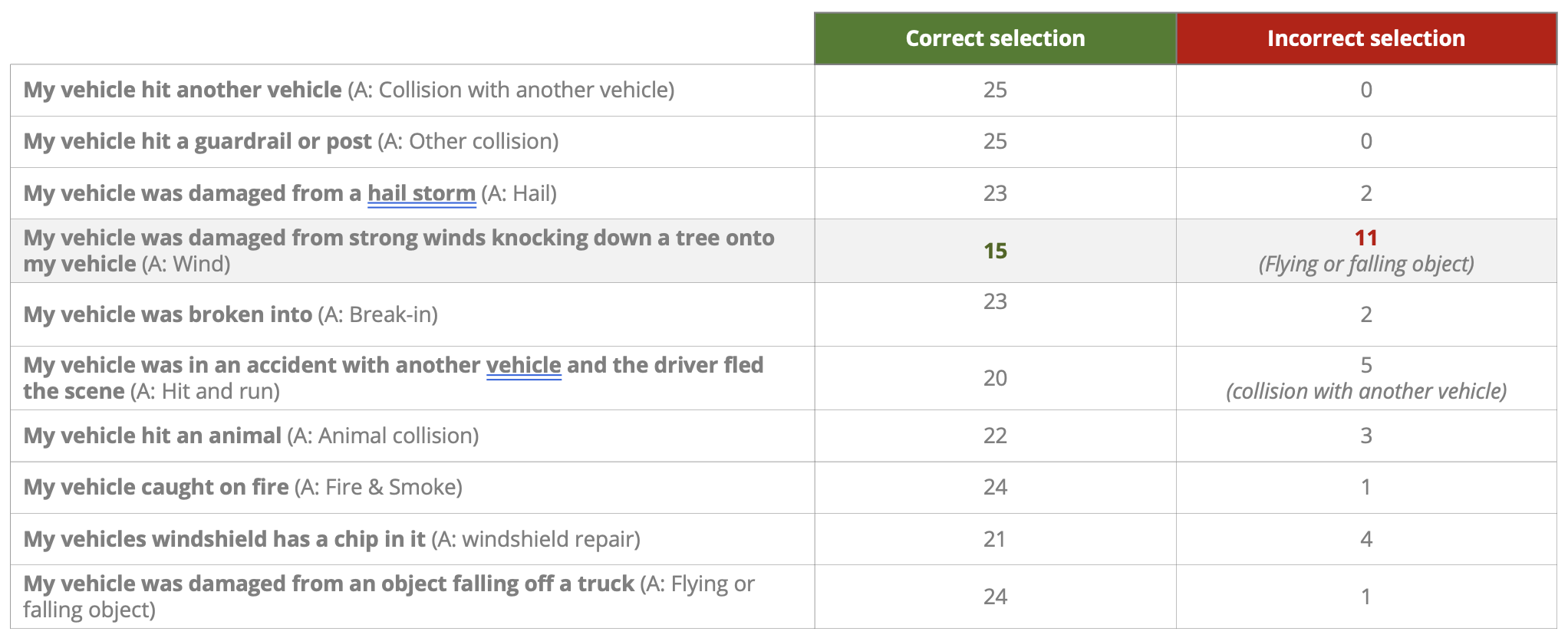
Task: Click the green Correct selection header
Action: [995, 38]
